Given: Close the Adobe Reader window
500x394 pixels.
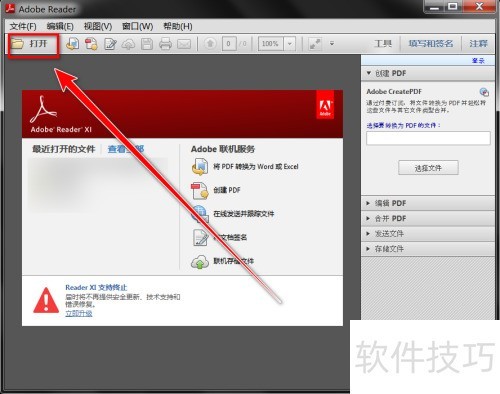Looking at the screenshot, I should click(479, 7).
